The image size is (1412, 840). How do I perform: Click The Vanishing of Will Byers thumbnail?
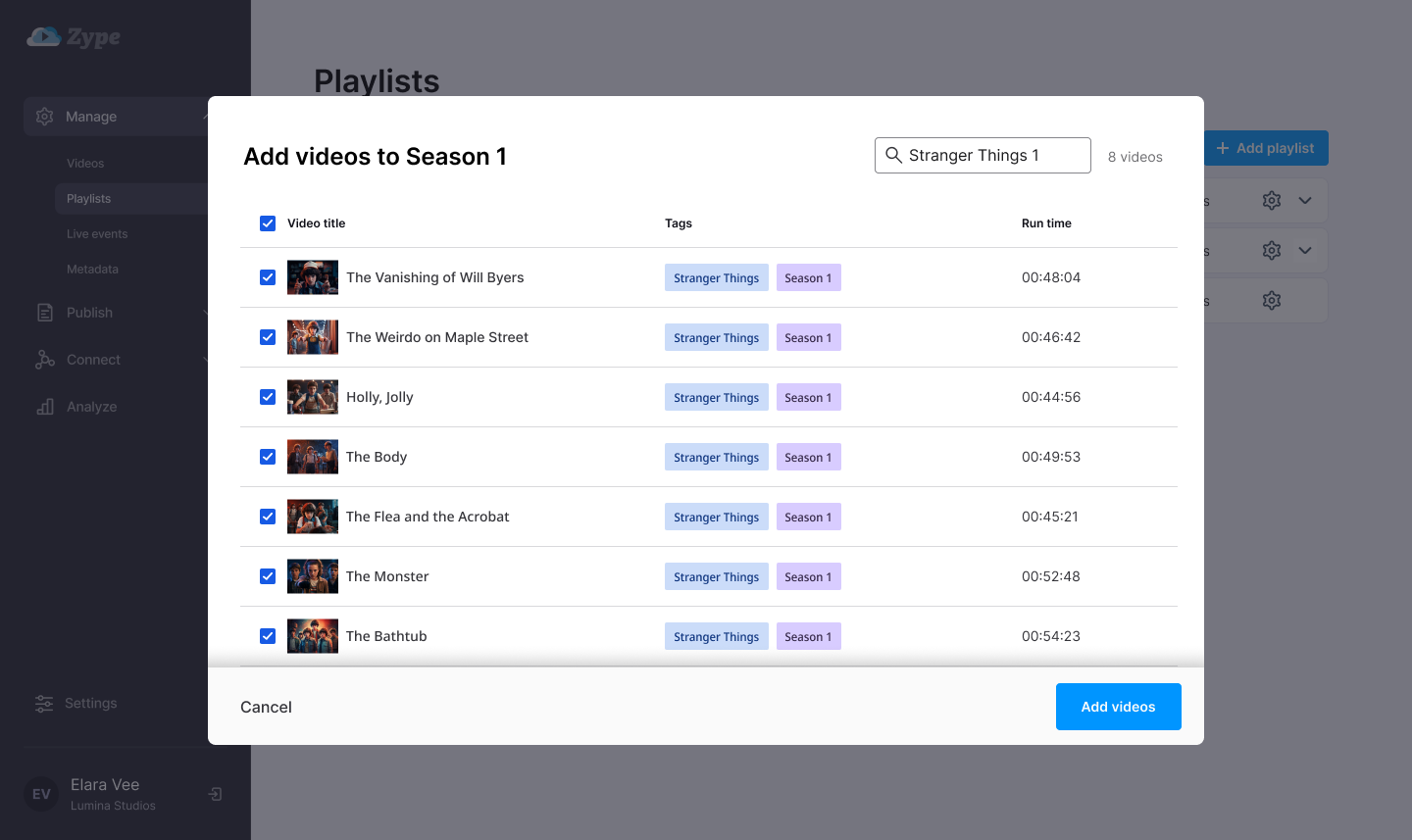(x=313, y=277)
